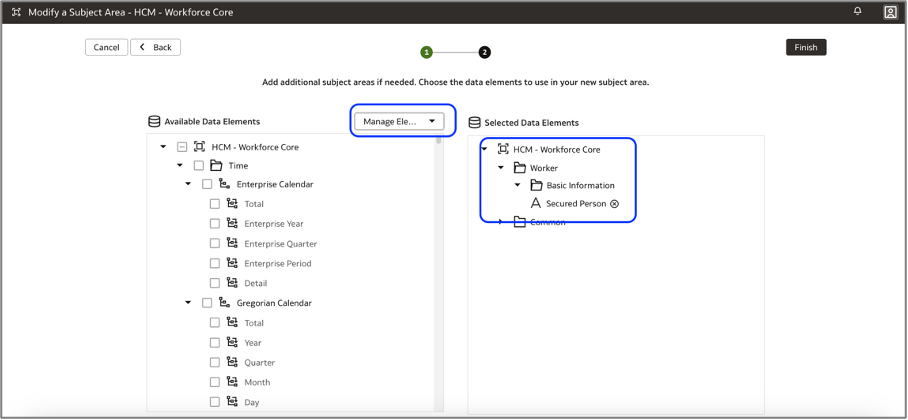Click the Secured Person attribute icon

(536, 203)
